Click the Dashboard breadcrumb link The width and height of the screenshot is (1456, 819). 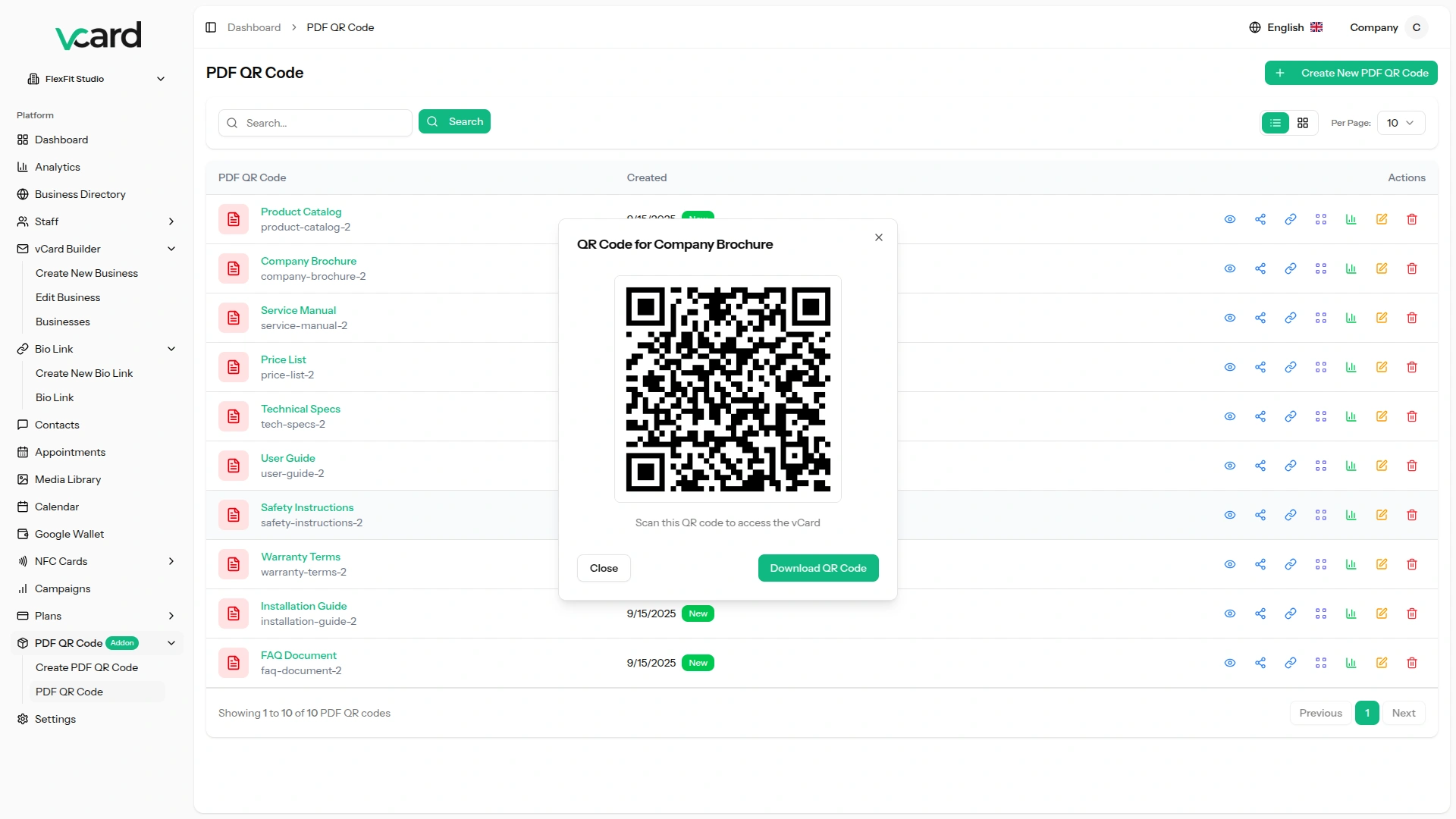coord(254,27)
